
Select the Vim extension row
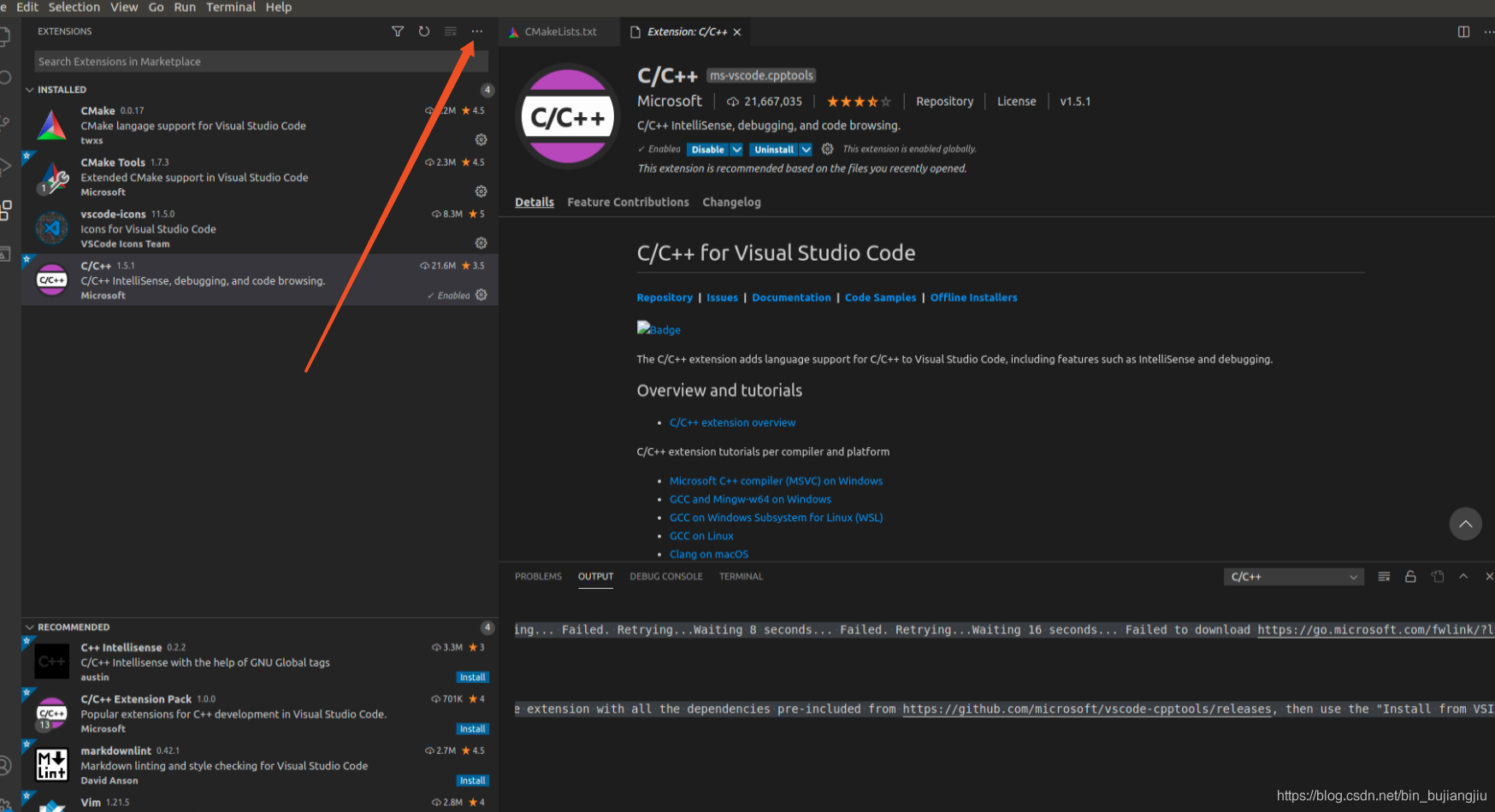tap(260, 803)
